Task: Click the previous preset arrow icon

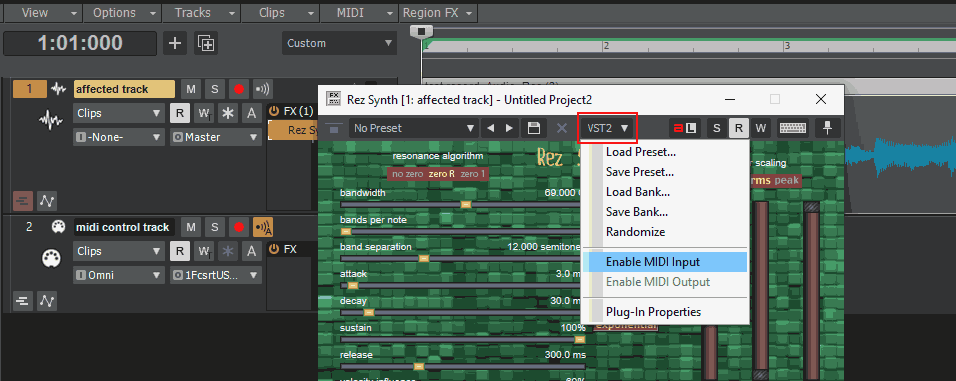Action: (491, 128)
